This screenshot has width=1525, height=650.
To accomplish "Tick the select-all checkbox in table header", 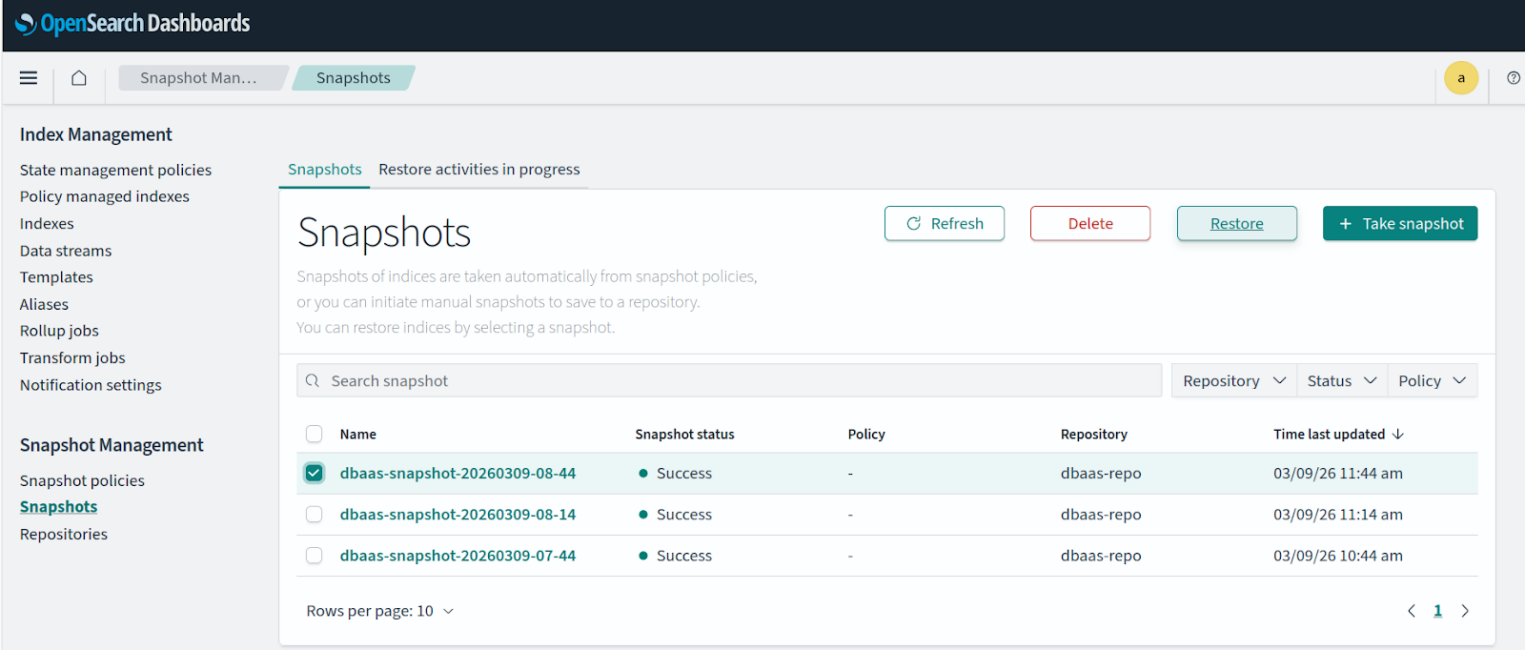I will coord(314,434).
